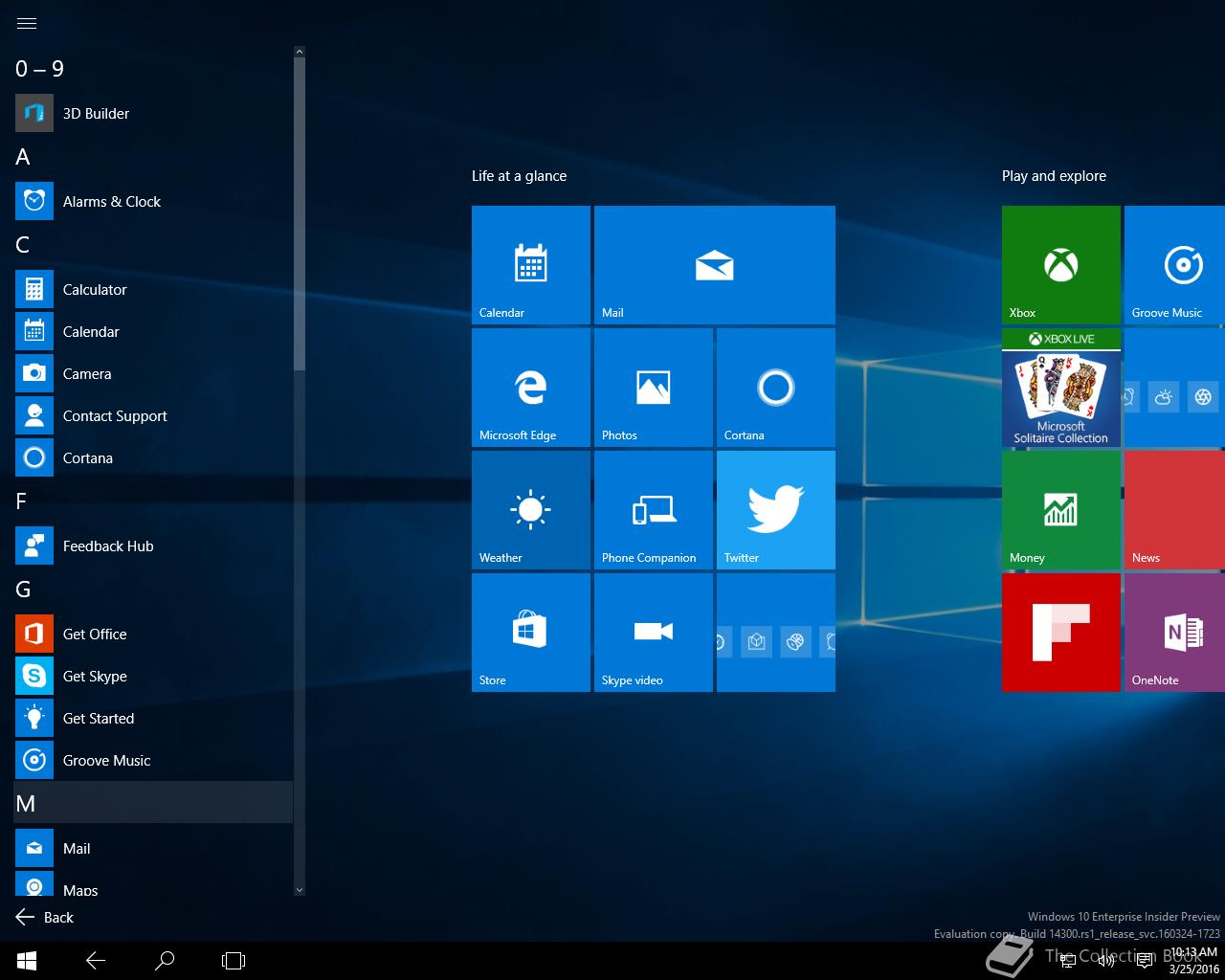Jump to the 0 – 9 letter group
The width and height of the screenshot is (1225, 980).
click(x=153, y=69)
